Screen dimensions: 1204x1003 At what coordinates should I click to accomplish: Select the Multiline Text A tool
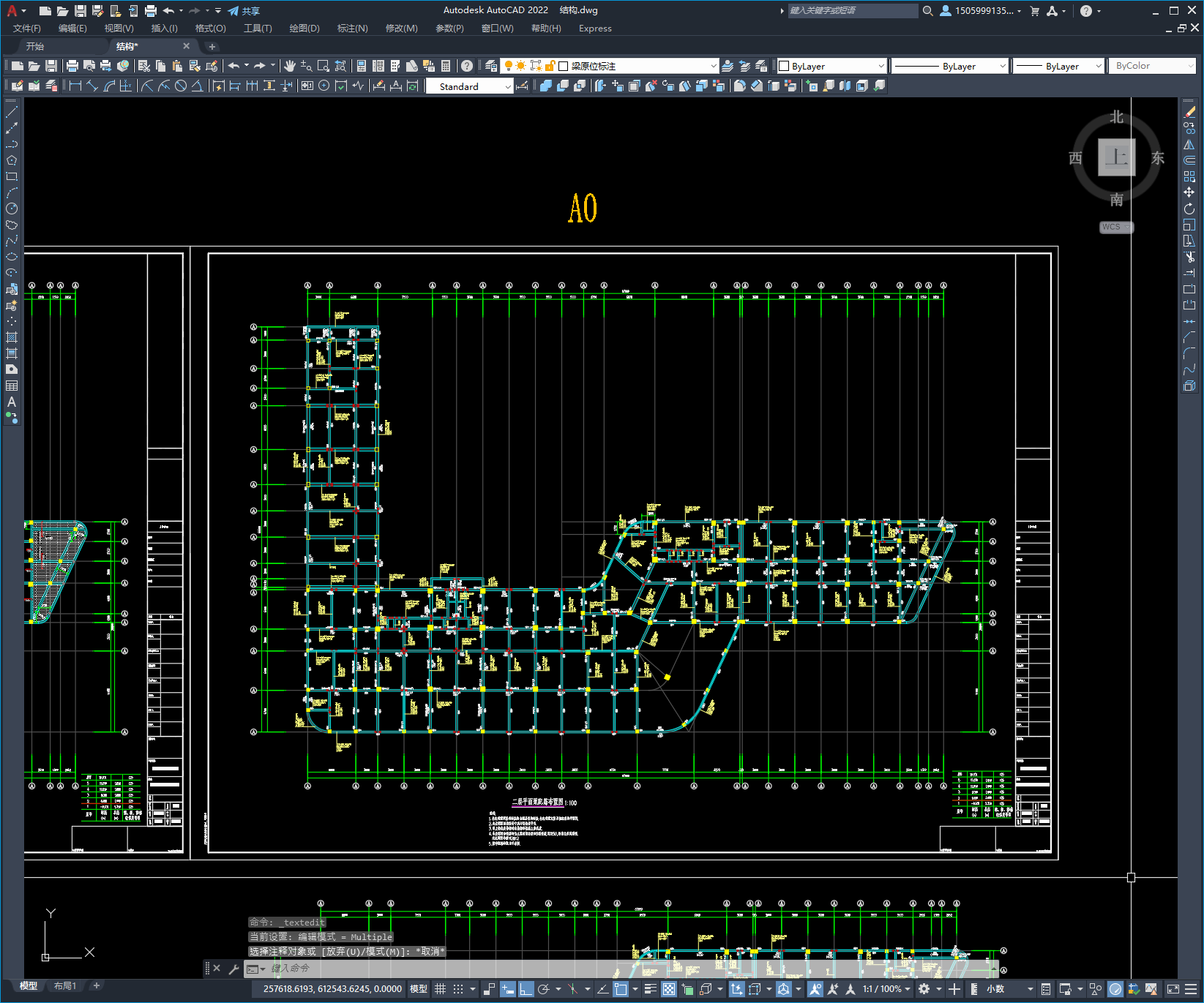[12, 402]
